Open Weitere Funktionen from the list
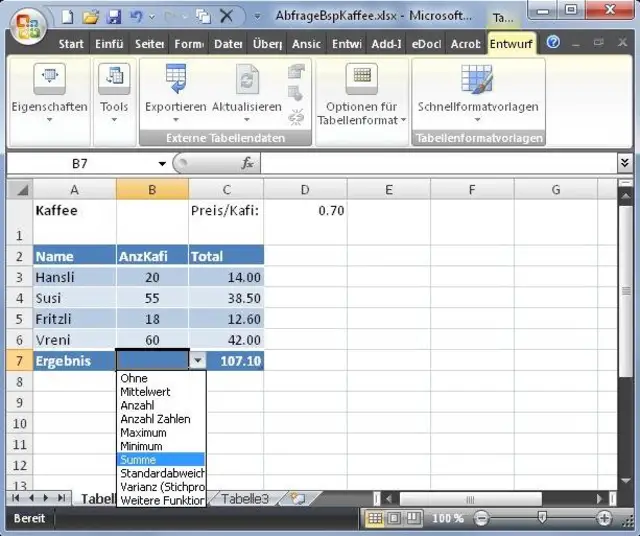640x536 pixels. point(162,500)
